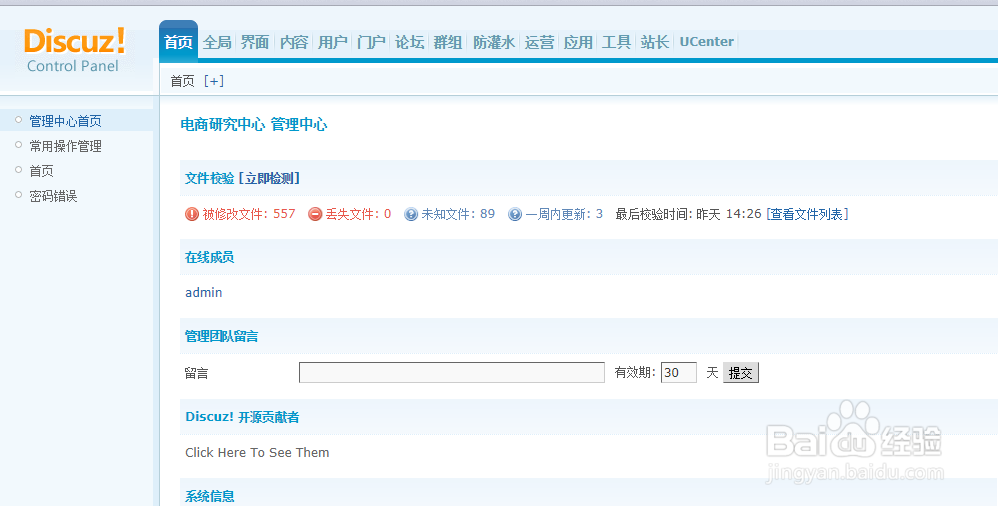Open the 查看文件列表 link
998x506 pixels.
click(807, 214)
